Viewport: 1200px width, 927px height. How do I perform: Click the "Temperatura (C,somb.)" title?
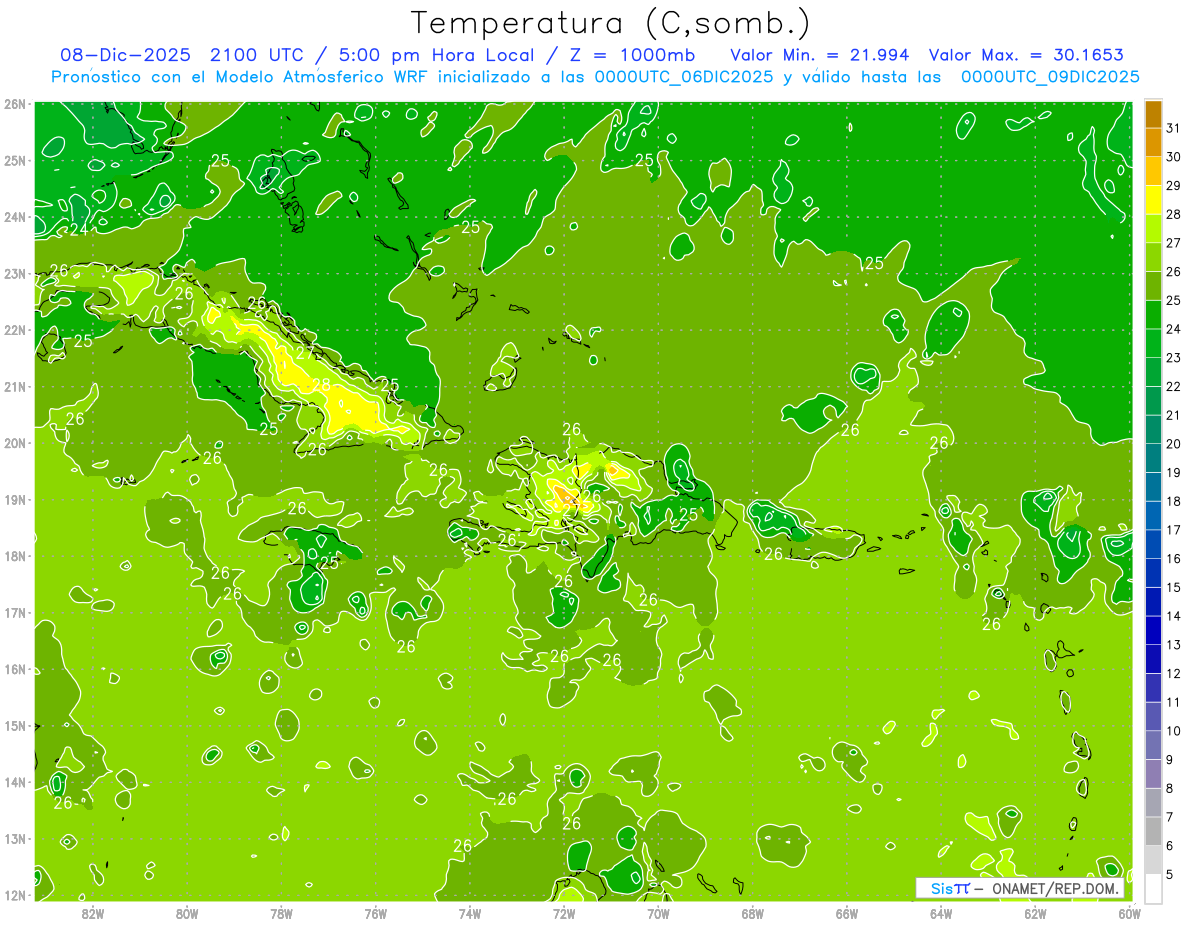point(611,23)
